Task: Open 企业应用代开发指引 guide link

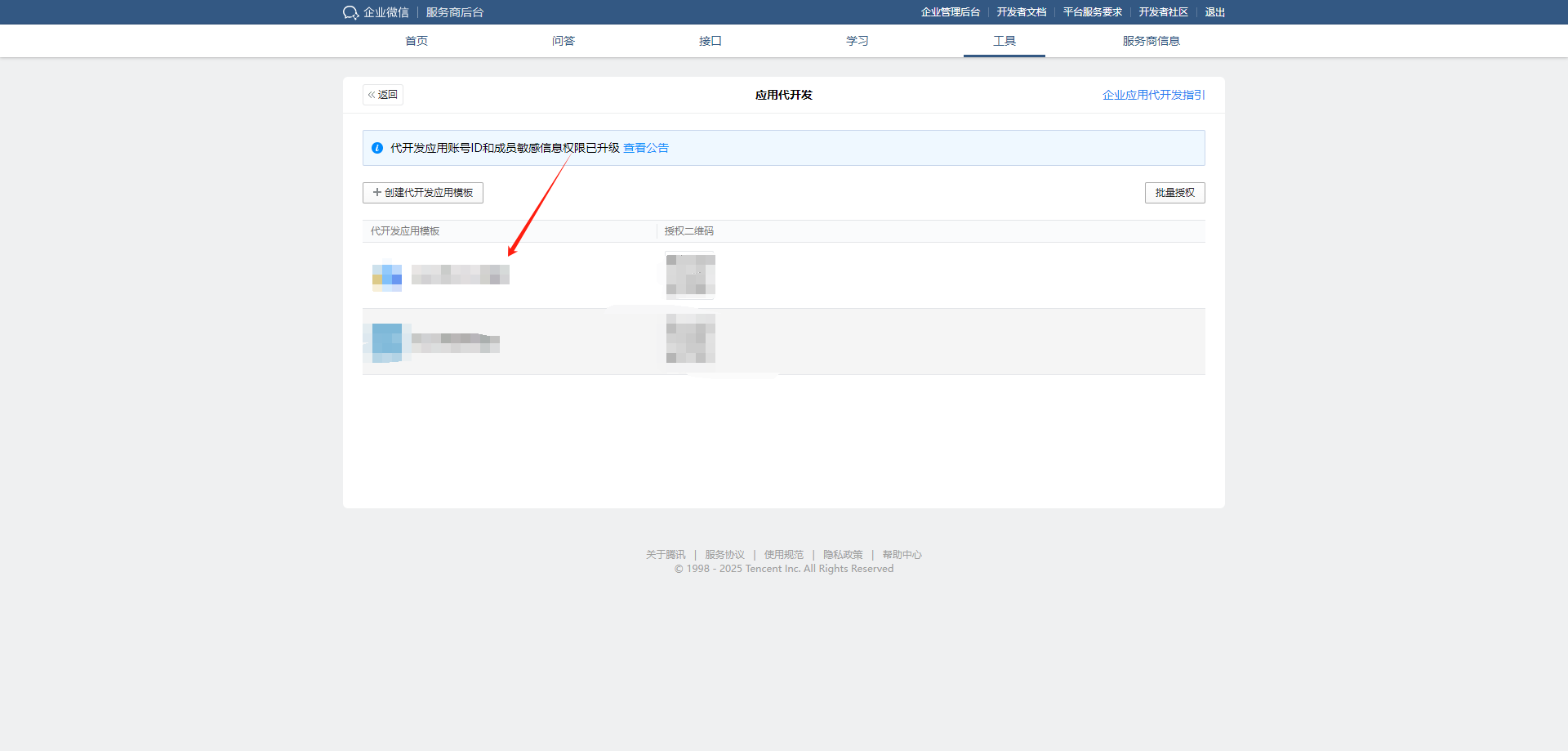Action: coord(1153,95)
